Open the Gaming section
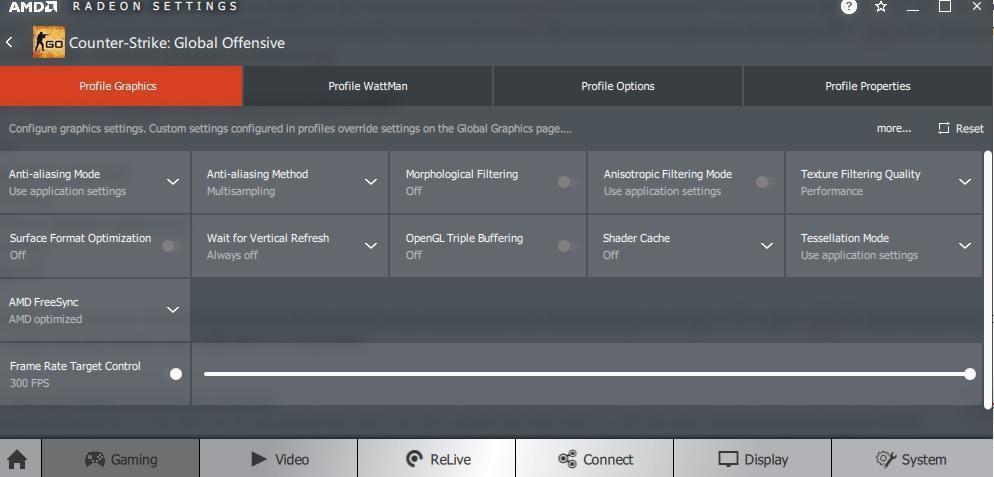 120,459
